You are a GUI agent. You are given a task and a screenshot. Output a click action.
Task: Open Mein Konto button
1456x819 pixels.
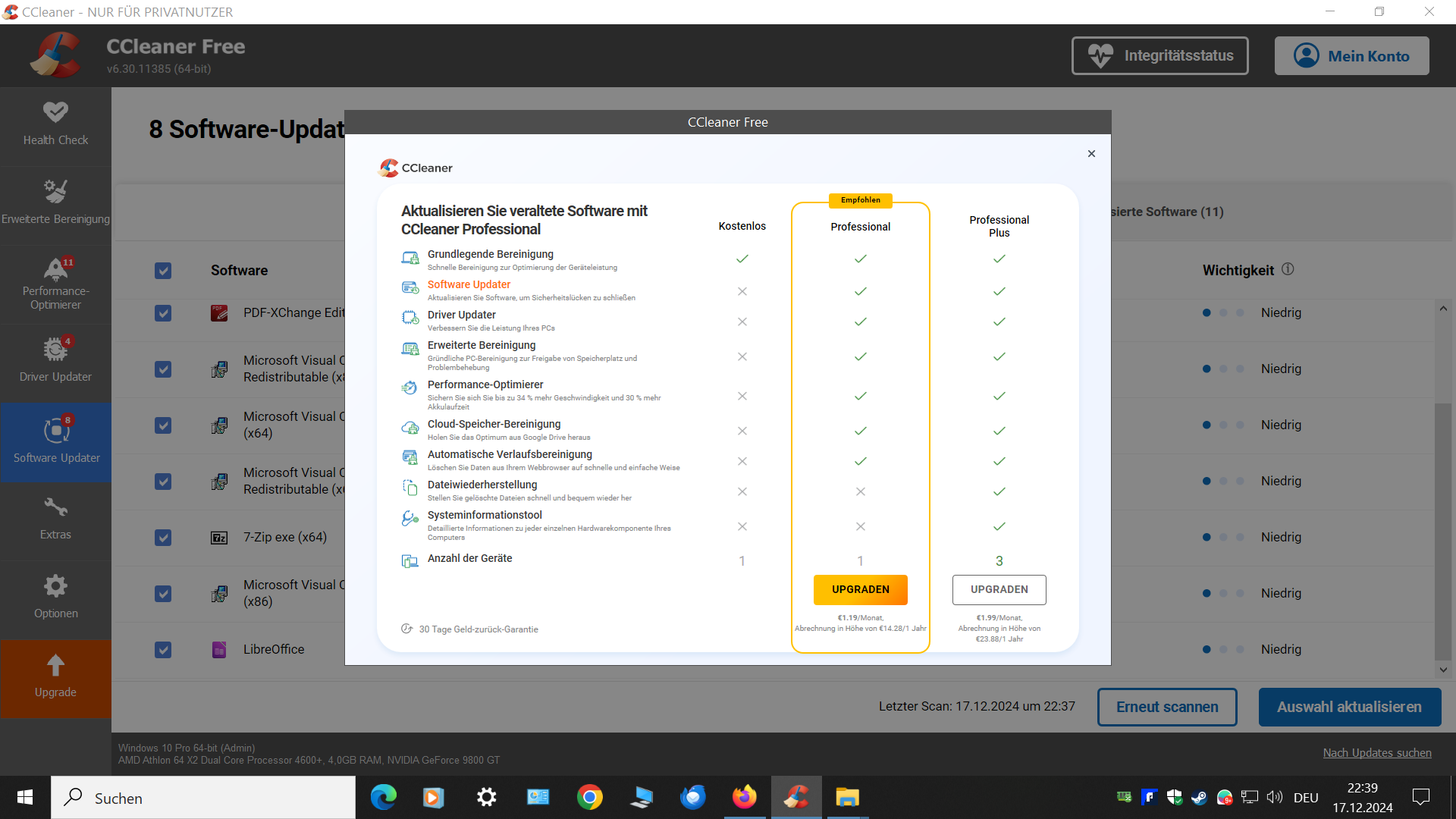point(1351,56)
